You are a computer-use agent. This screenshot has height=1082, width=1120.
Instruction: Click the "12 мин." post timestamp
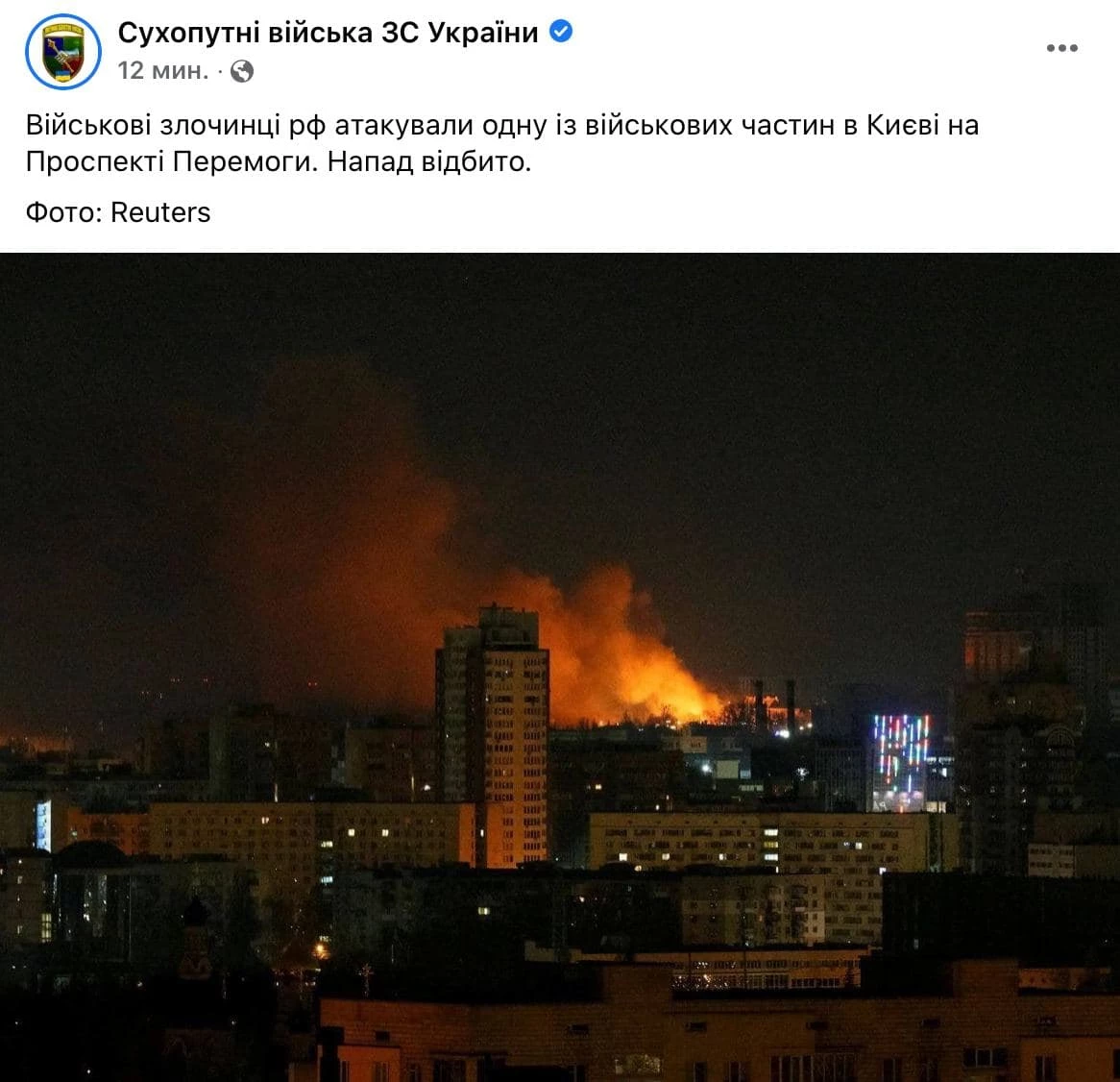click(x=163, y=71)
